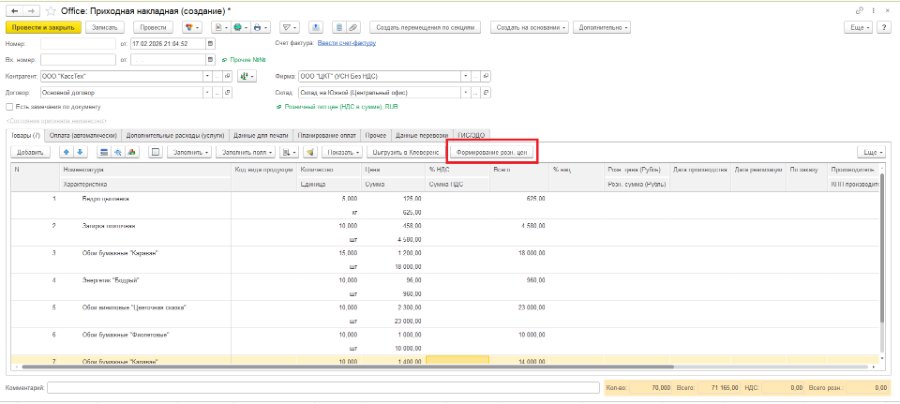Screen dimensions: 900x404
Task: Open the envelope icon dropdown
Action: tap(288, 27)
